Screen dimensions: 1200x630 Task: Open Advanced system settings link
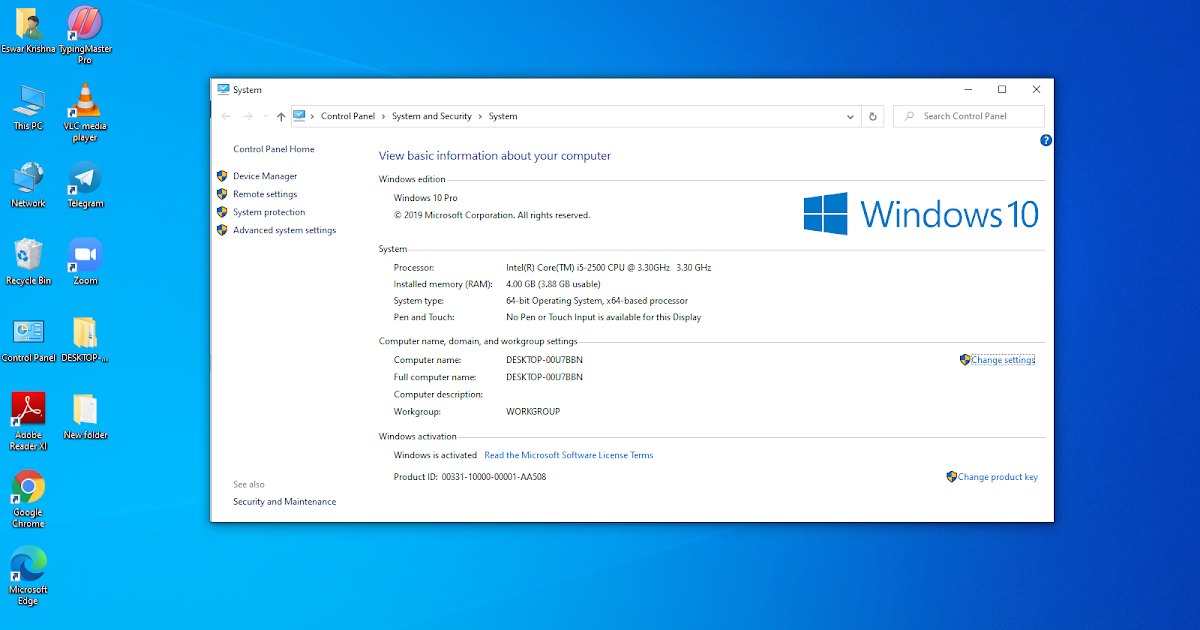tap(285, 230)
